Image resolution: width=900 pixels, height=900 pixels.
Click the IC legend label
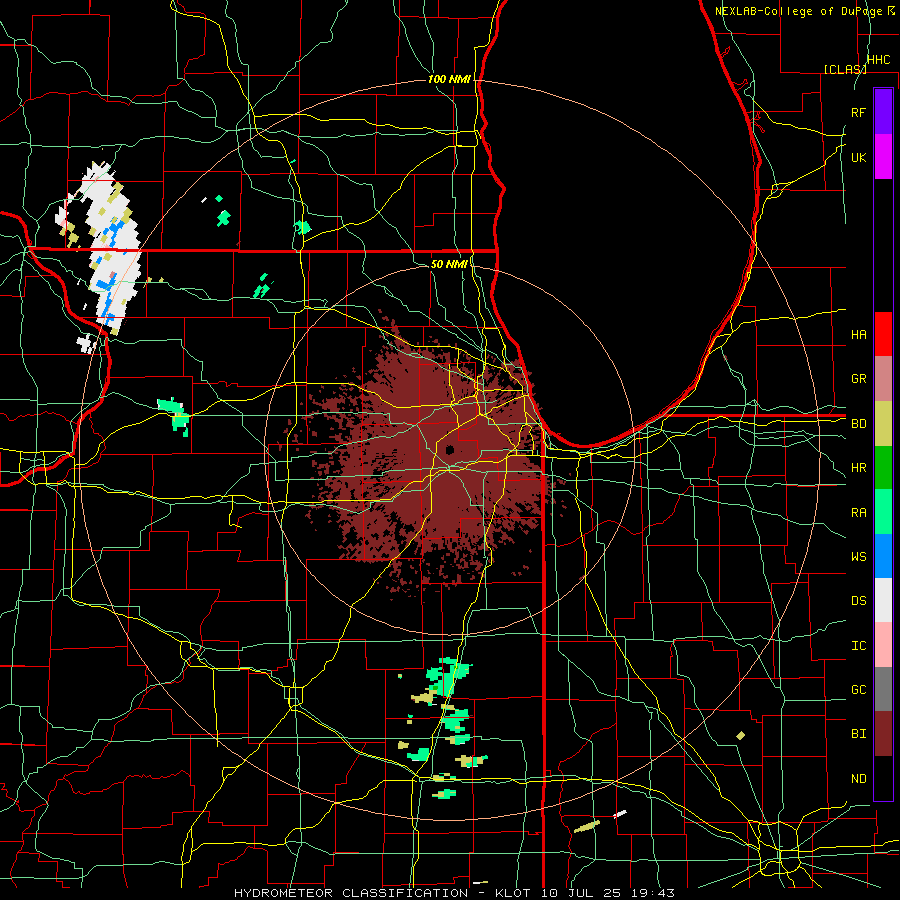click(858, 646)
